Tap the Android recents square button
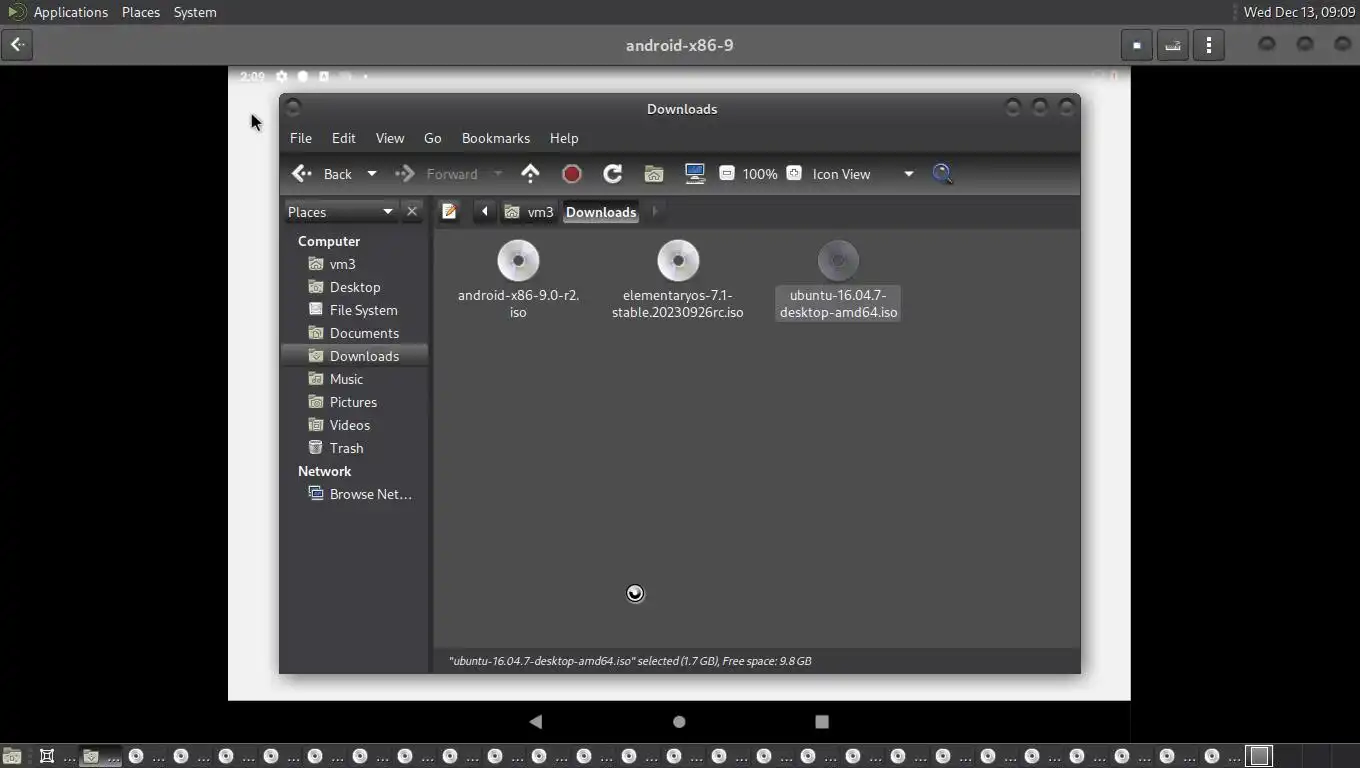The width and height of the screenshot is (1360, 768). pyautogui.click(x=822, y=721)
